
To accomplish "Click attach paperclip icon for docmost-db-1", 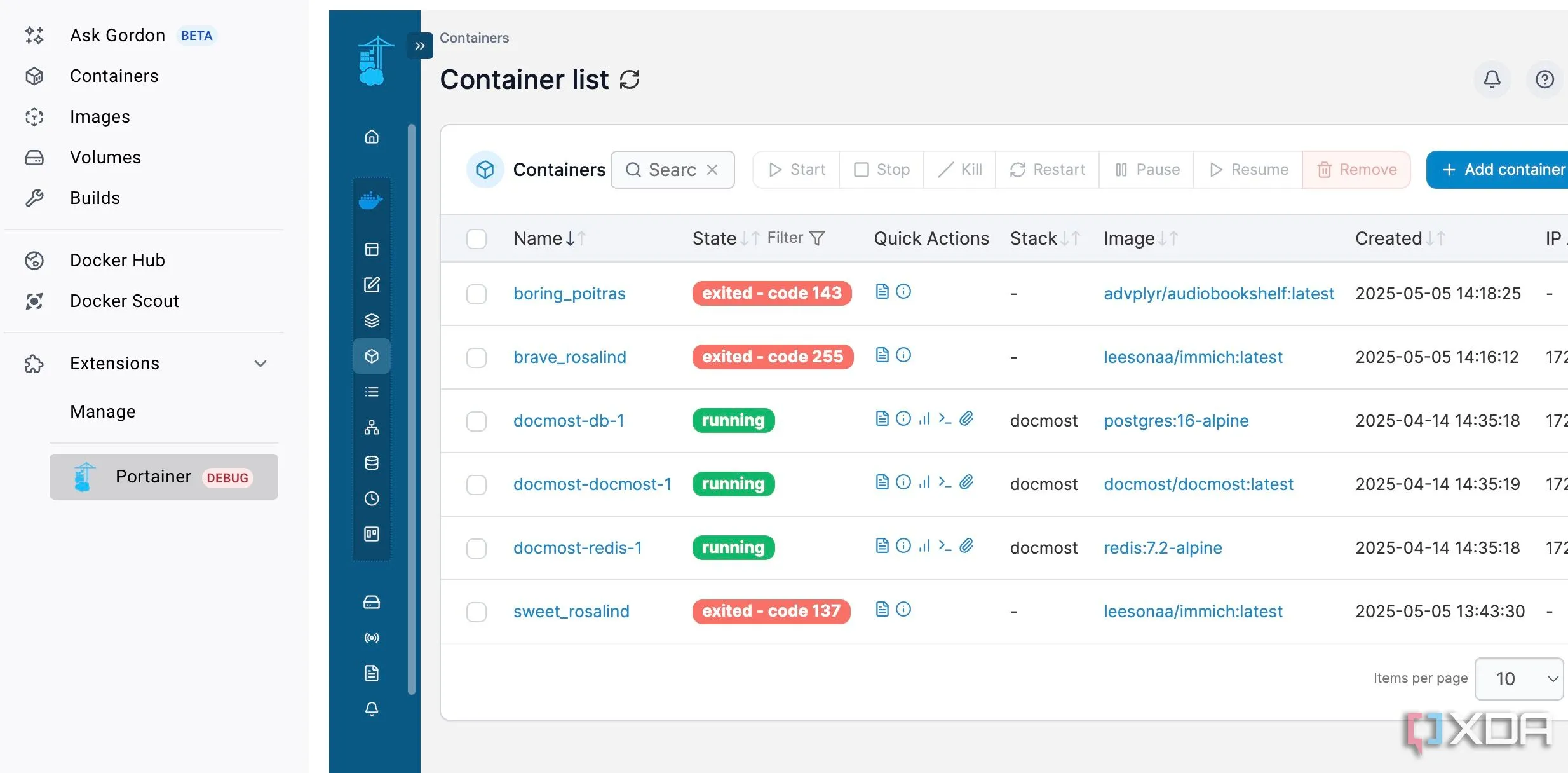I will [x=966, y=418].
